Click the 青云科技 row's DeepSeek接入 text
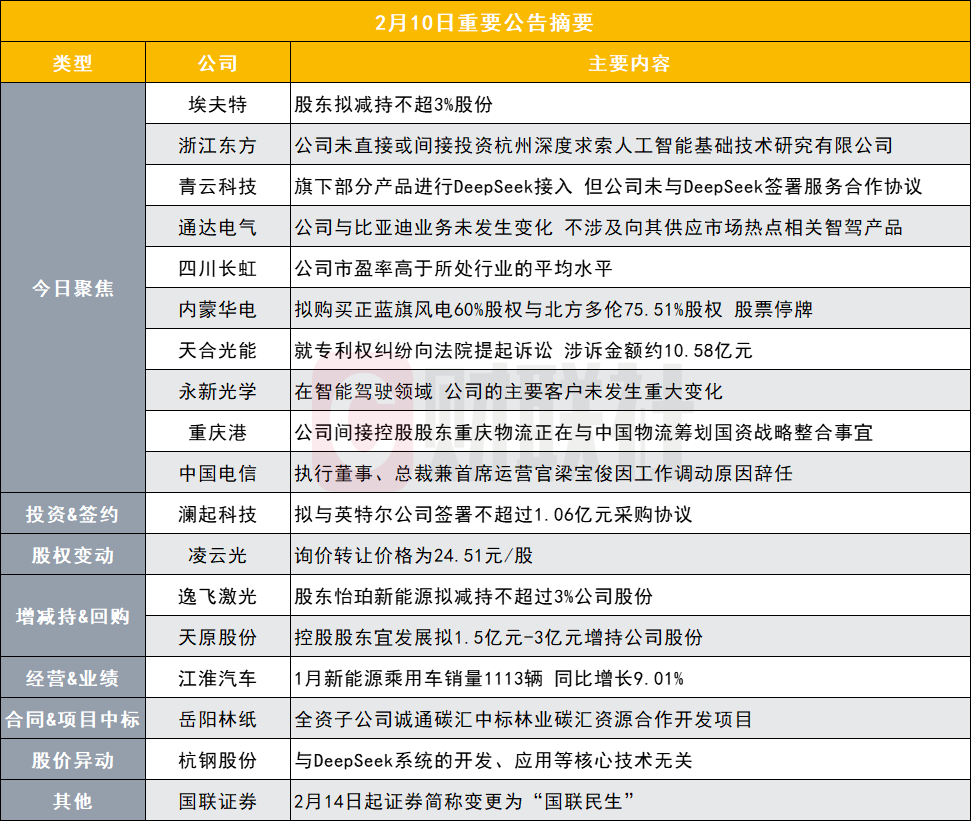This screenshot has height=821, width=971. click(x=608, y=186)
